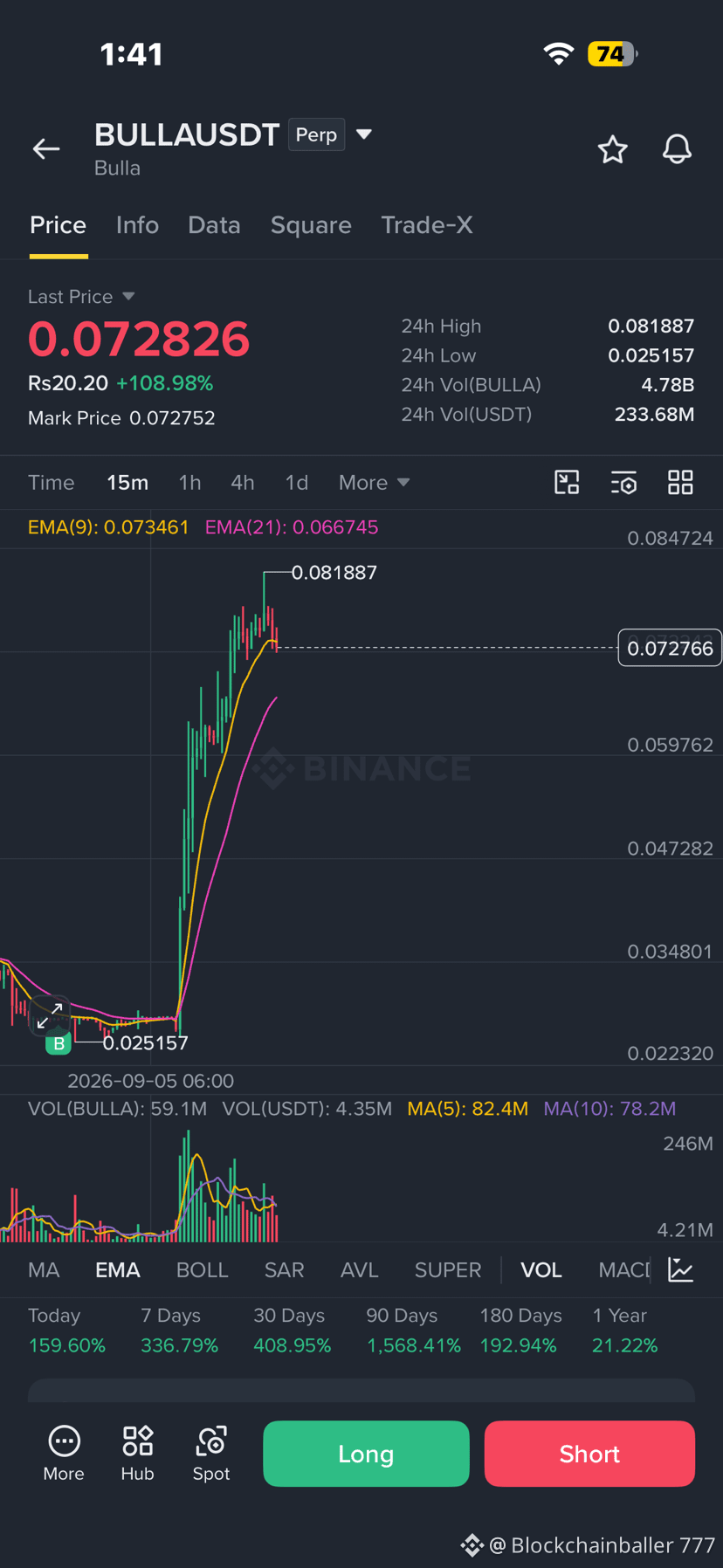Toggle the VOL sub-indicator
723x1568 pixels.
click(541, 1270)
